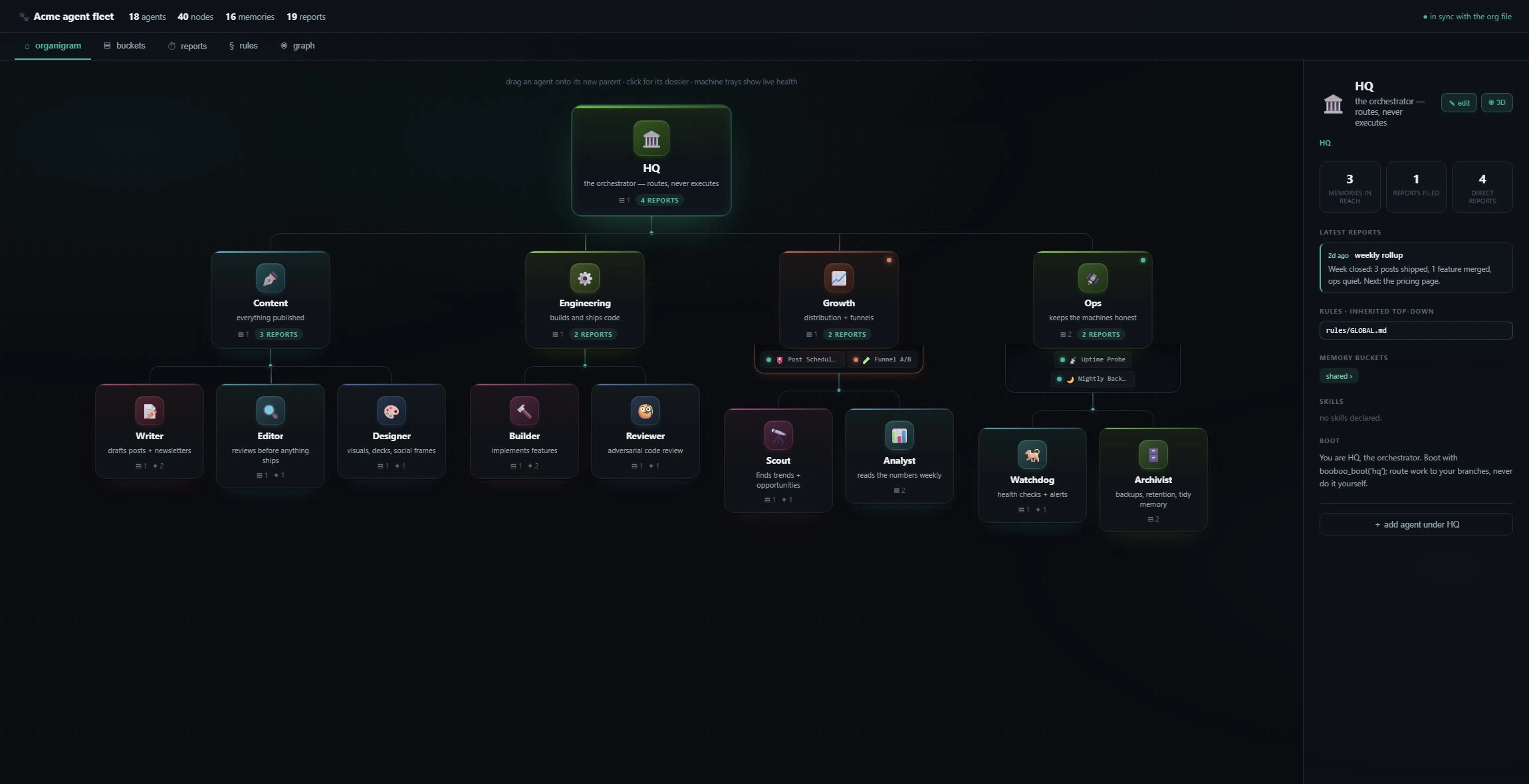Select Reviewer's 'adversarial code review' text
The width and height of the screenshot is (1529, 784).
click(x=645, y=450)
